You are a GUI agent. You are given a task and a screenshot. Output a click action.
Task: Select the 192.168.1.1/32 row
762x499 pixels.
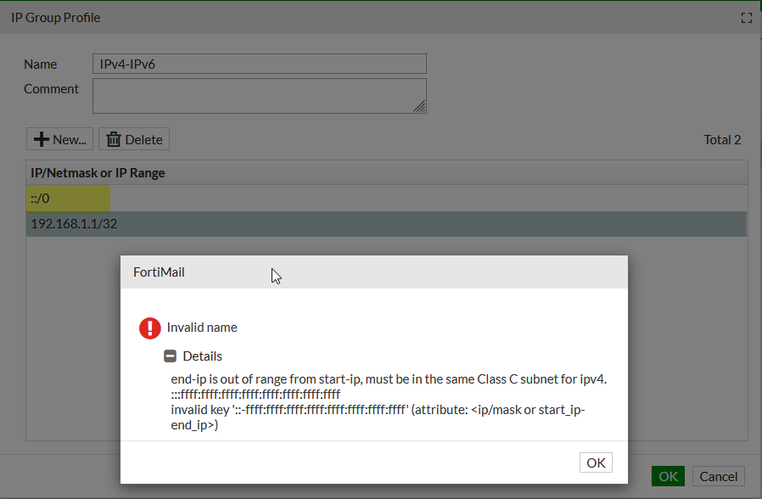[386, 224]
